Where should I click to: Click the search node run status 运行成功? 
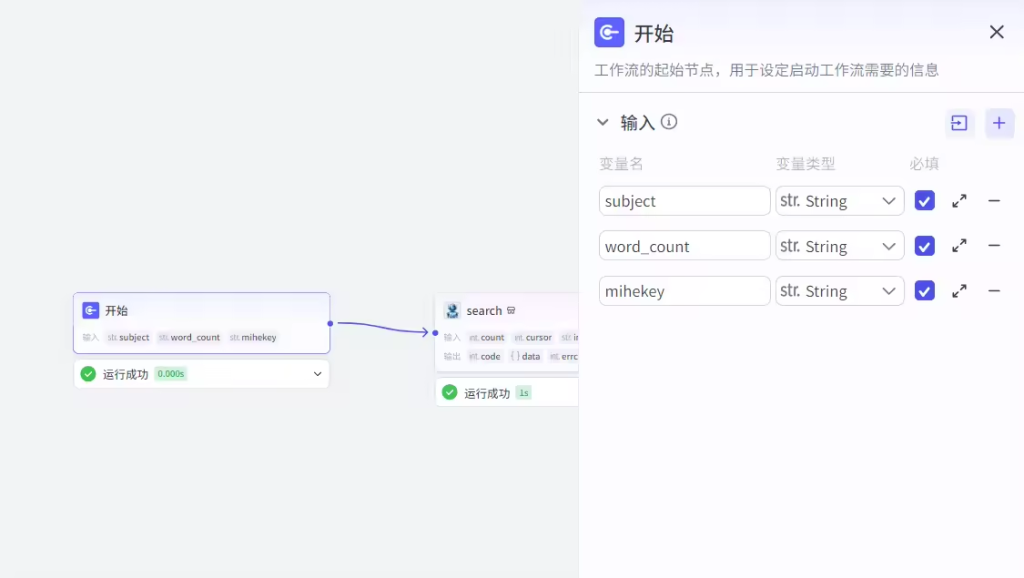(487, 393)
